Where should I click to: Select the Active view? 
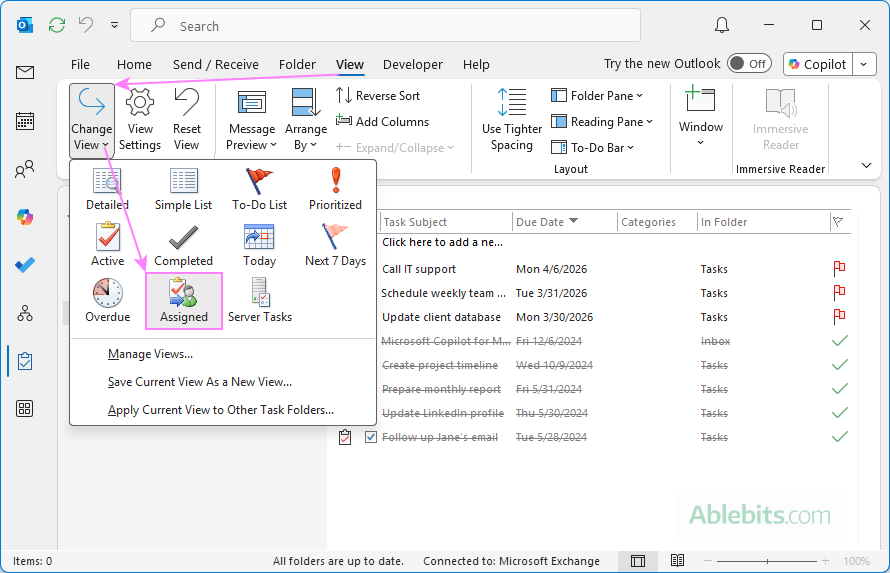click(x=107, y=245)
